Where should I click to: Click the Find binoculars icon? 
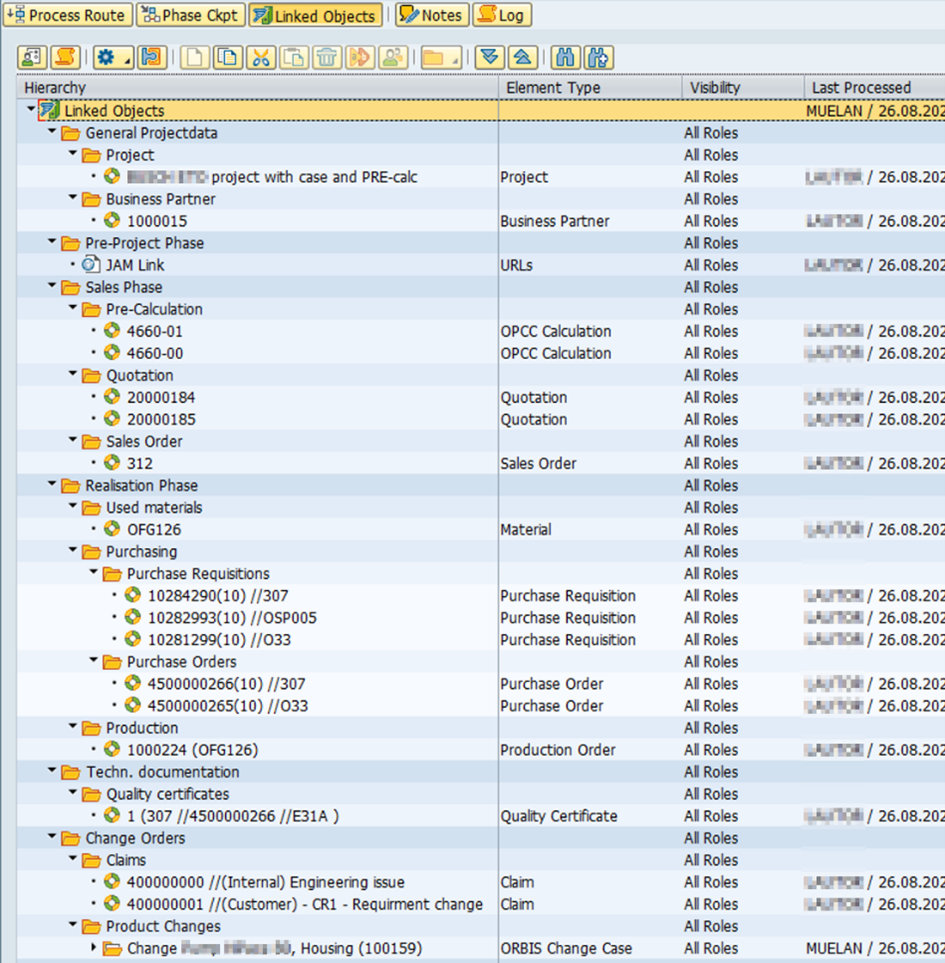[x=565, y=57]
